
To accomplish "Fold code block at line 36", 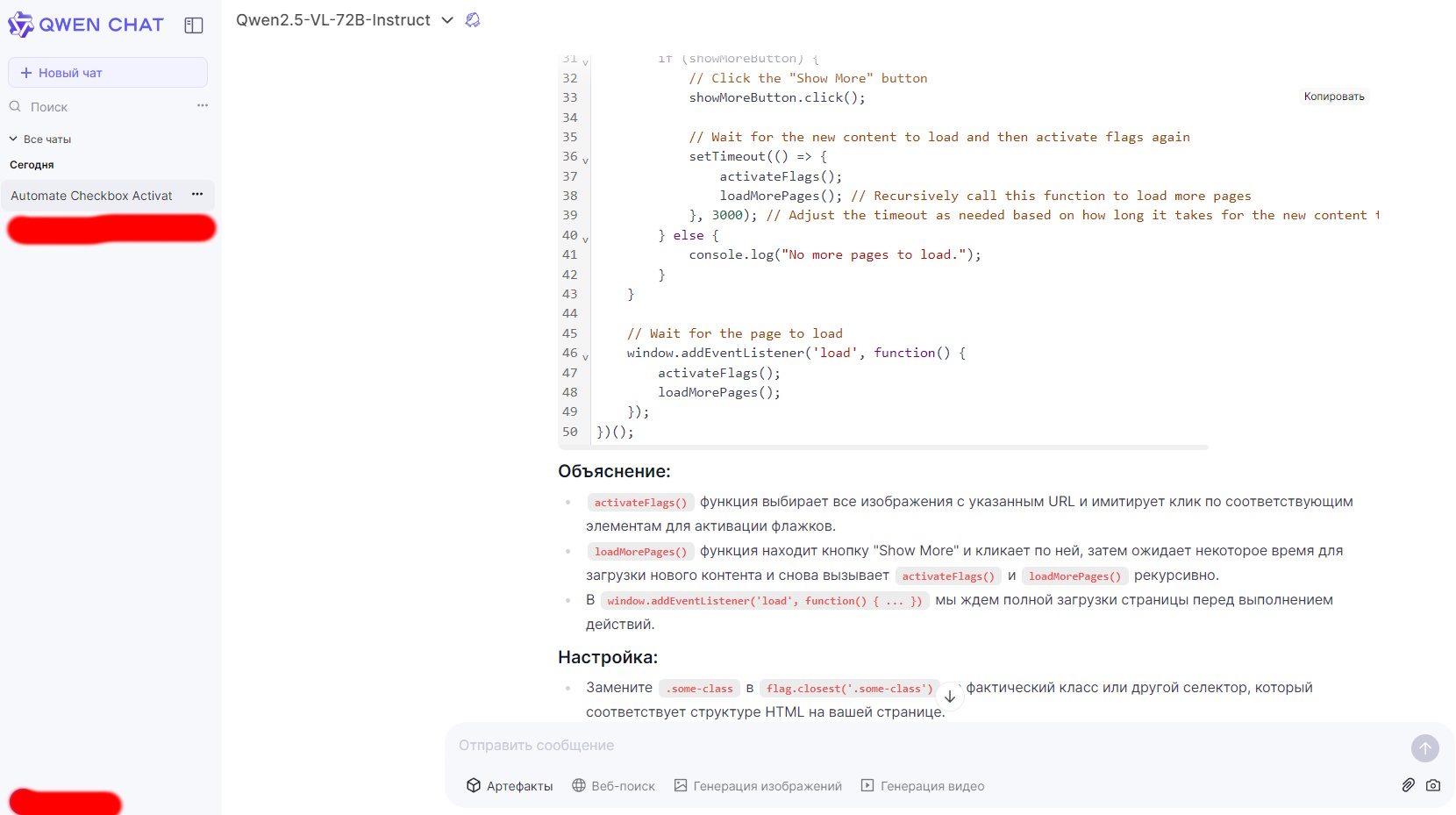I will pos(585,161).
